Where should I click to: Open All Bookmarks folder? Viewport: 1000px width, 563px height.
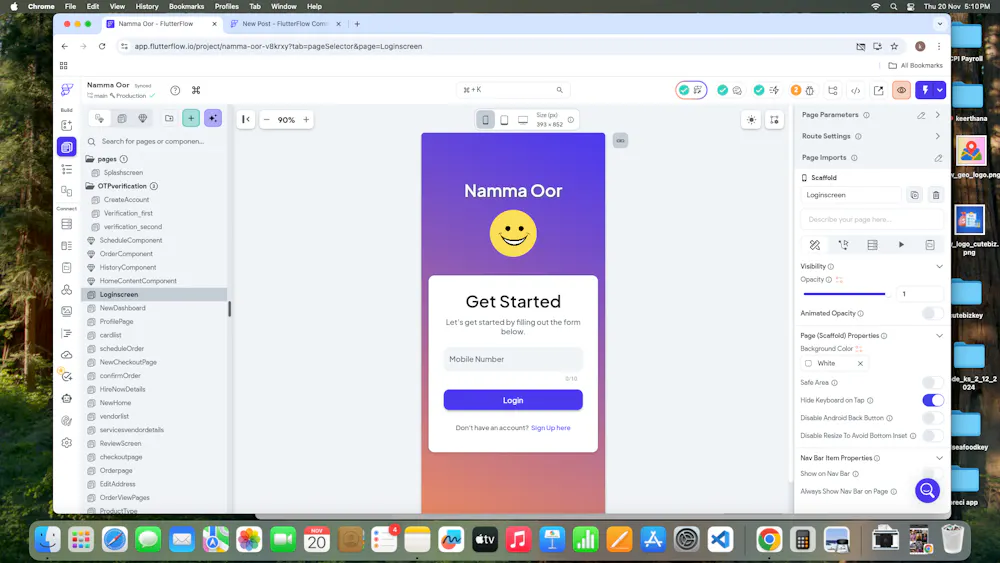tap(915, 65)
